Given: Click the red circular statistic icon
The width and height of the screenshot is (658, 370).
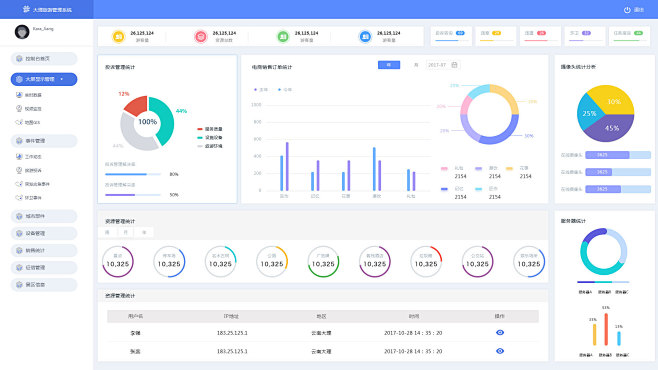Looking at the screenshot, I should click(201, 36).
